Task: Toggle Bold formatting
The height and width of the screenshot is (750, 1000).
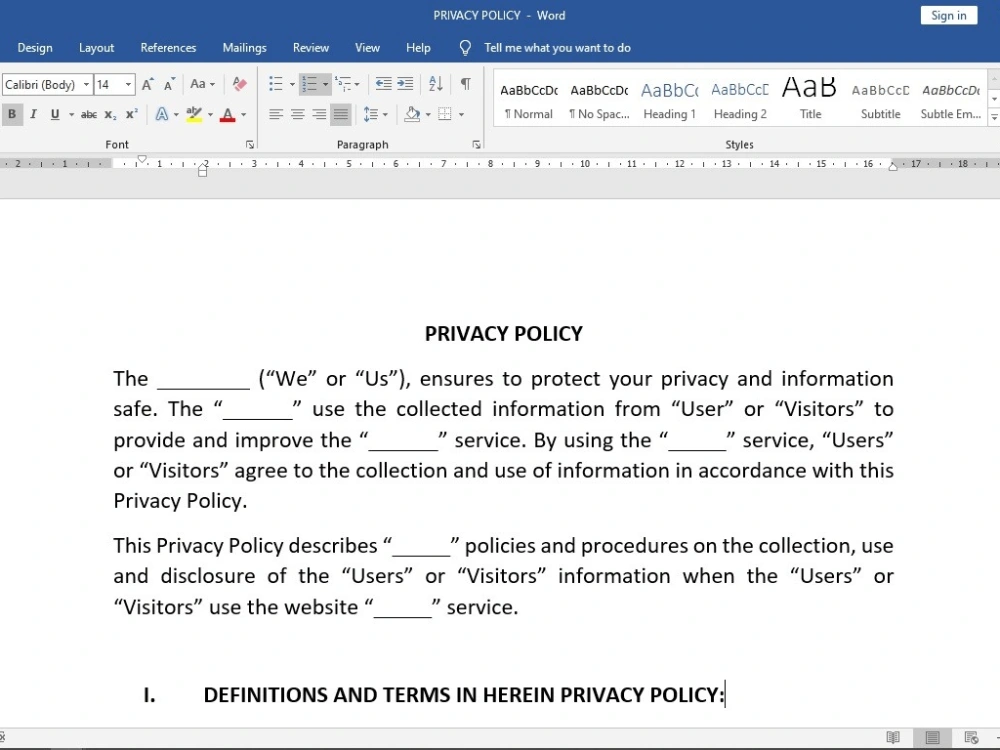Action: tap(11, 115)
